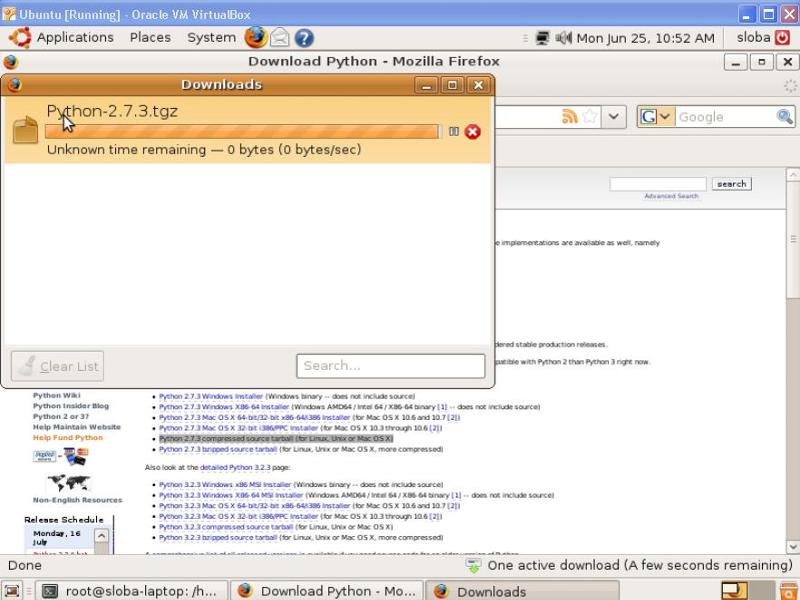Click the Firefox loading throbber icon
Screen dimensions: 800x600
click(x=790, y=86)
